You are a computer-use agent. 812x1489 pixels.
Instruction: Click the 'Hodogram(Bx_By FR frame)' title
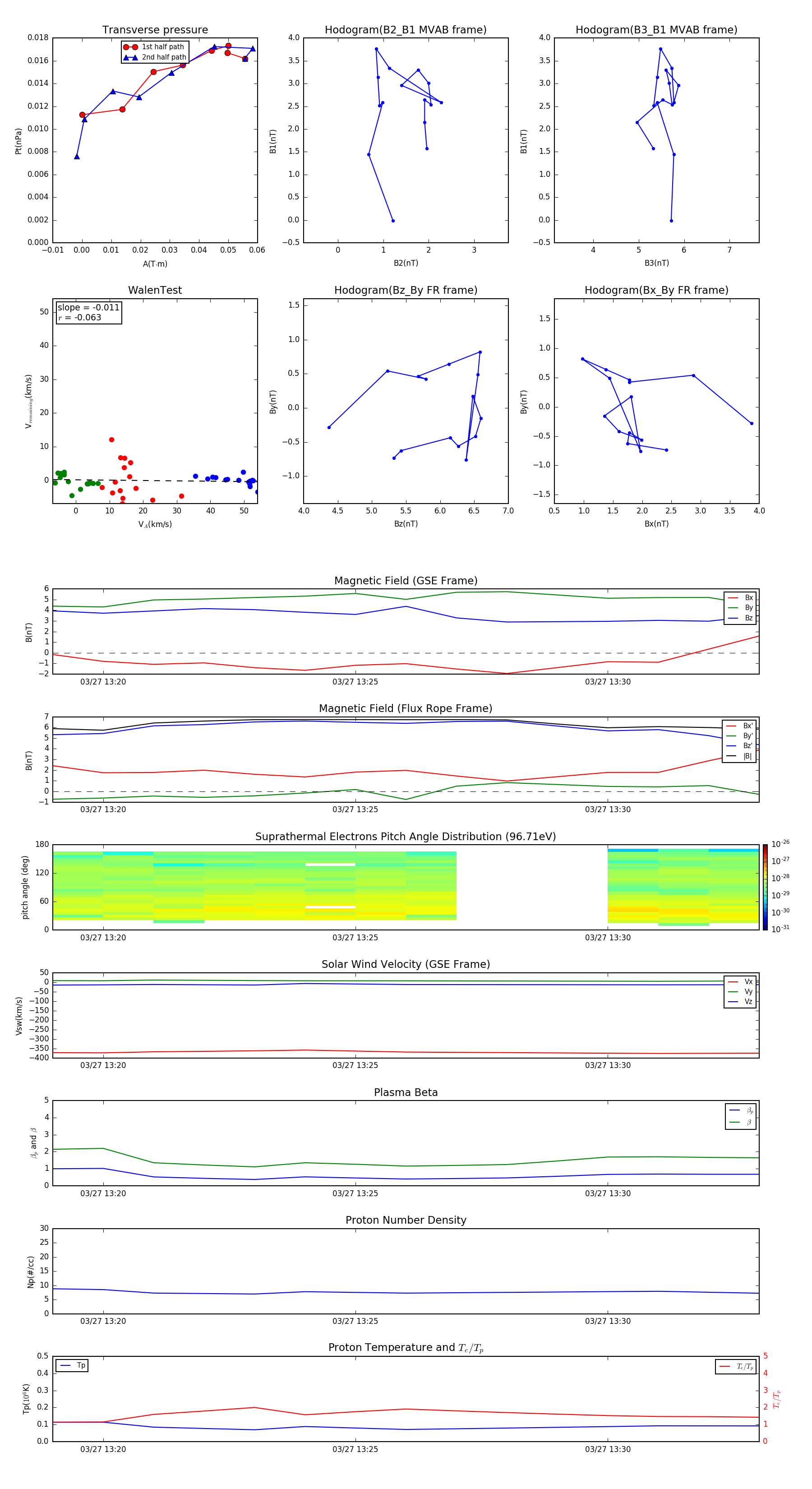[656, 290]
